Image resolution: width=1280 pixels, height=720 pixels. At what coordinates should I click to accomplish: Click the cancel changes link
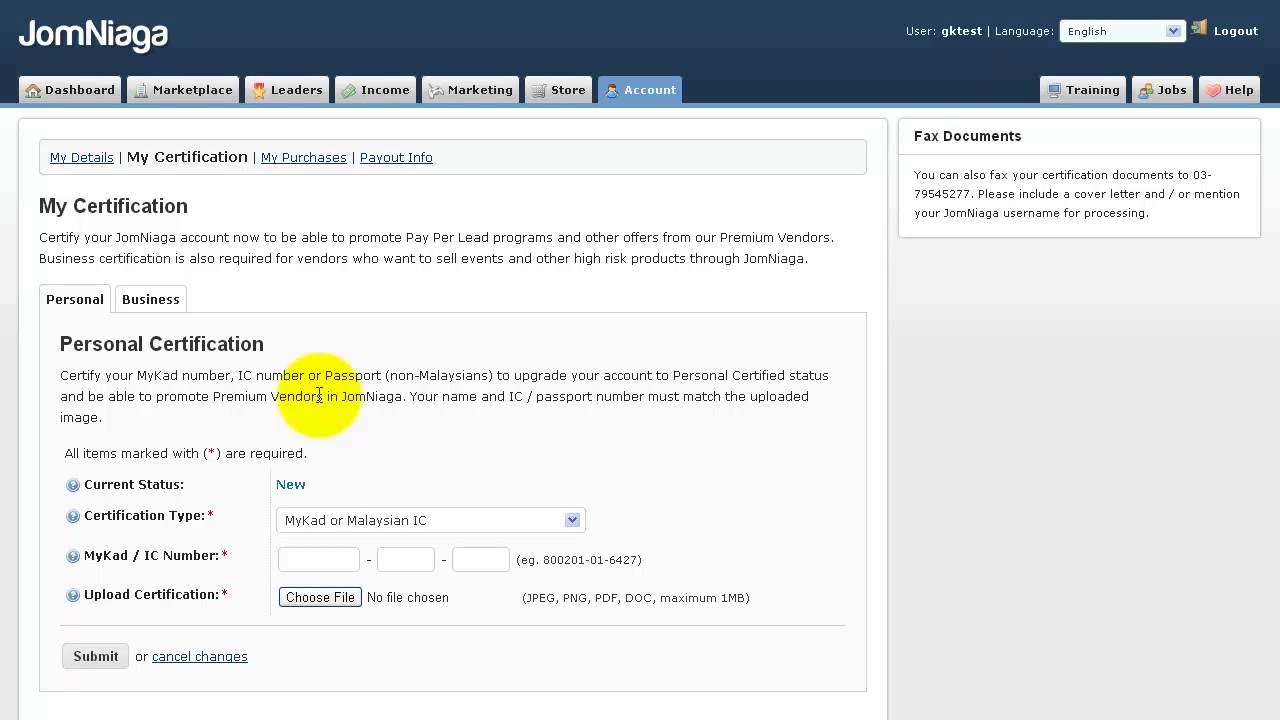(x=200, y=656)
